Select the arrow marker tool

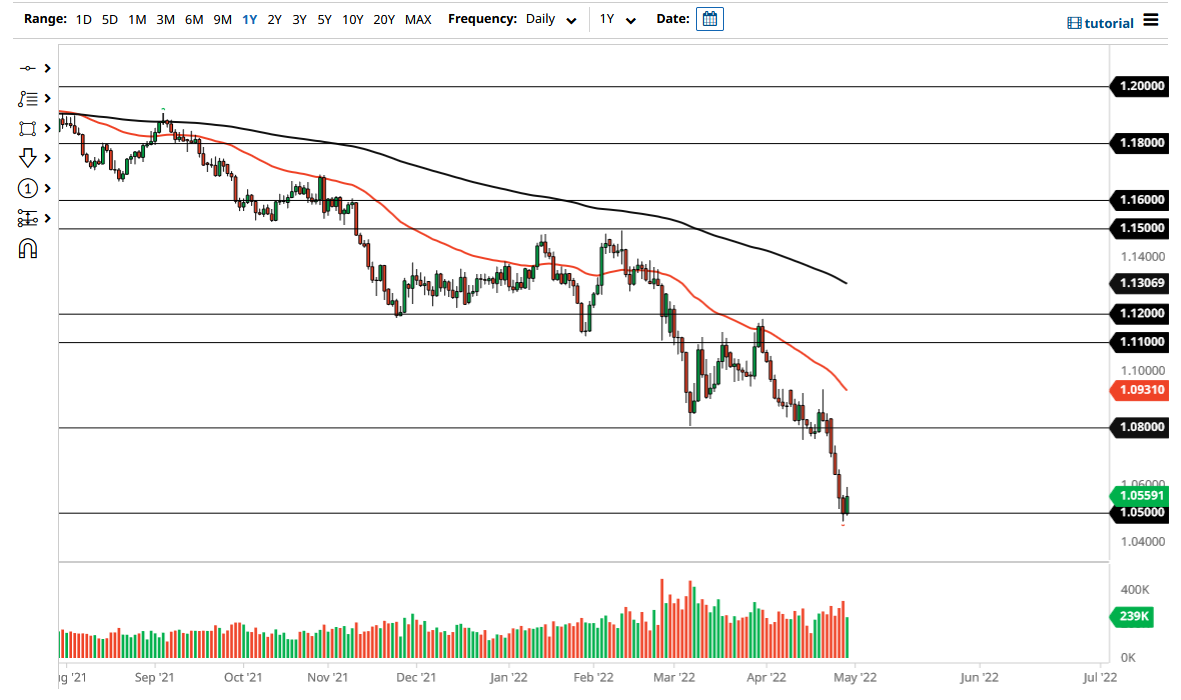(28, 158)
